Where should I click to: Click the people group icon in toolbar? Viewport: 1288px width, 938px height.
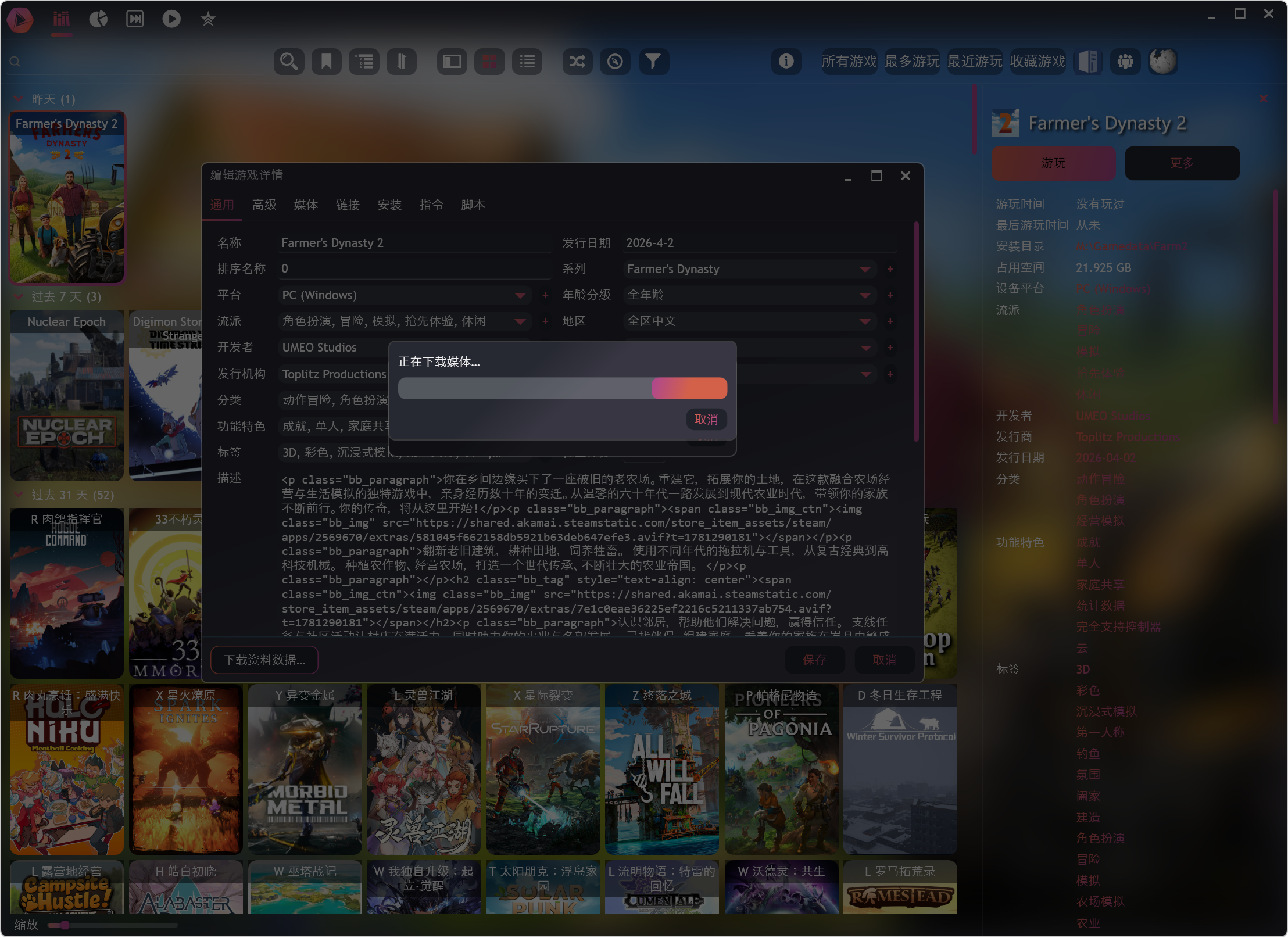pyautogui.click(x=1125, y=61)
